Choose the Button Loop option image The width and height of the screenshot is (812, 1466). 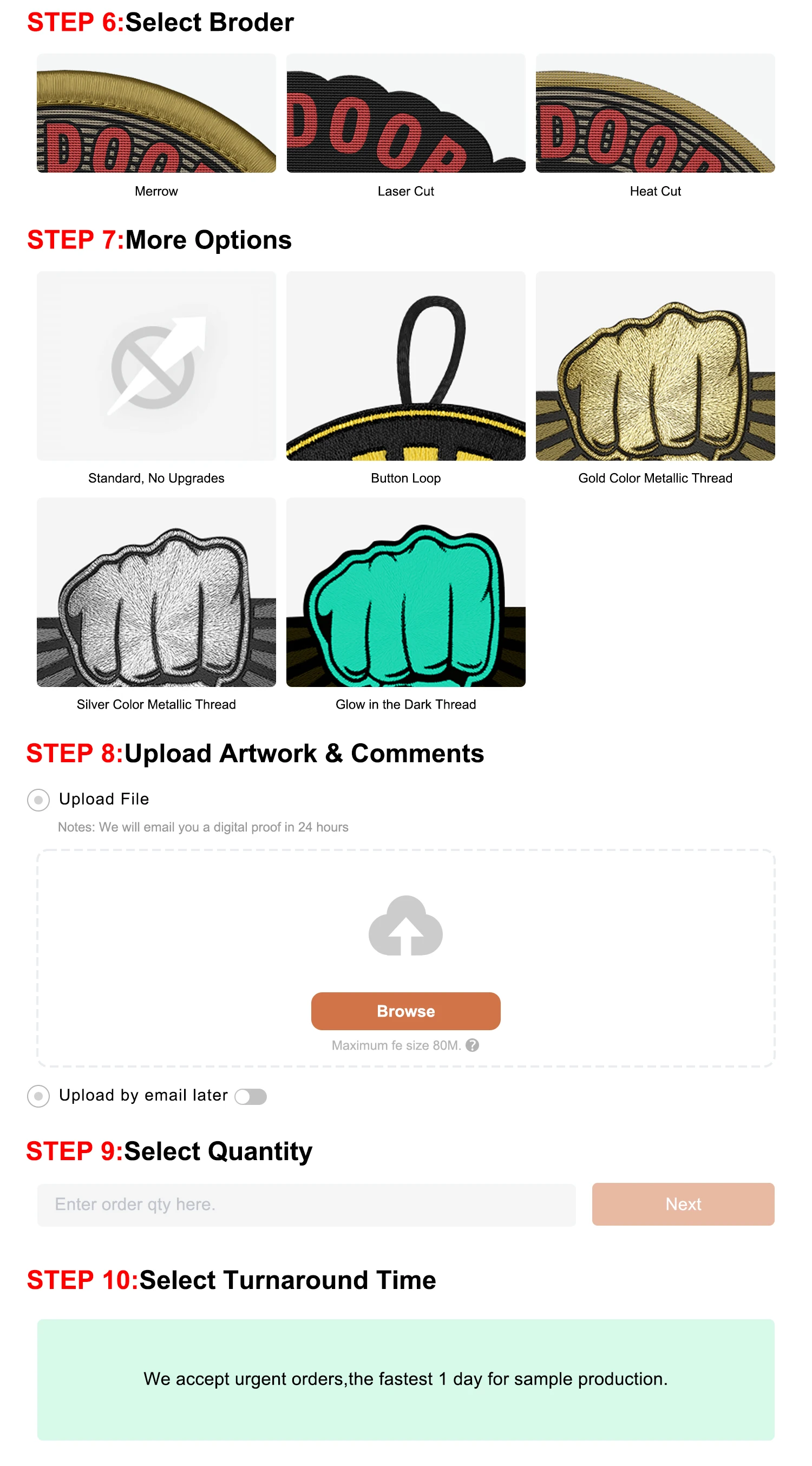point(405,365)
